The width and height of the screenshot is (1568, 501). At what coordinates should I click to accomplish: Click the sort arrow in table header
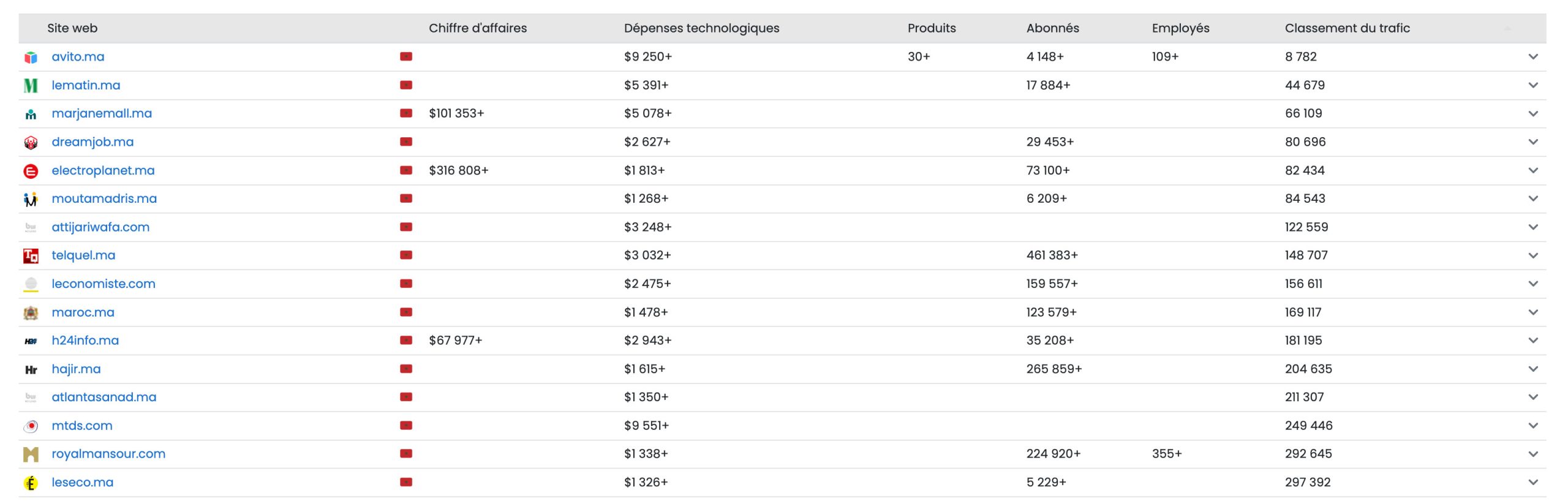[x=1507, y=29]
